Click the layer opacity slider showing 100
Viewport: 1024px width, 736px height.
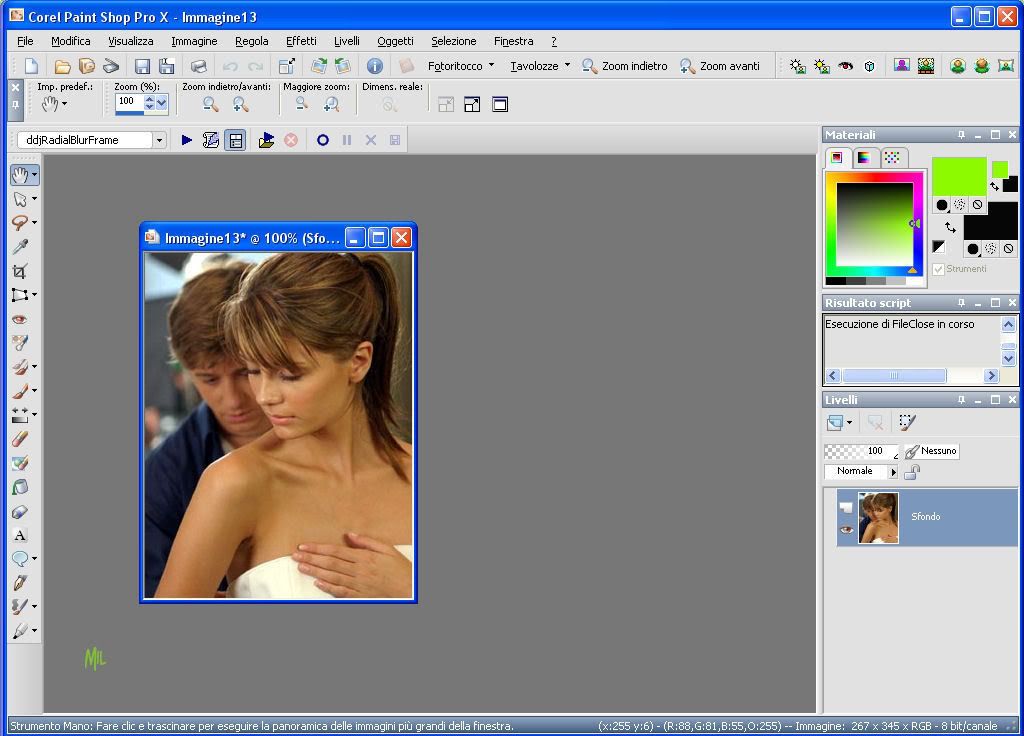tap(861, 451)
